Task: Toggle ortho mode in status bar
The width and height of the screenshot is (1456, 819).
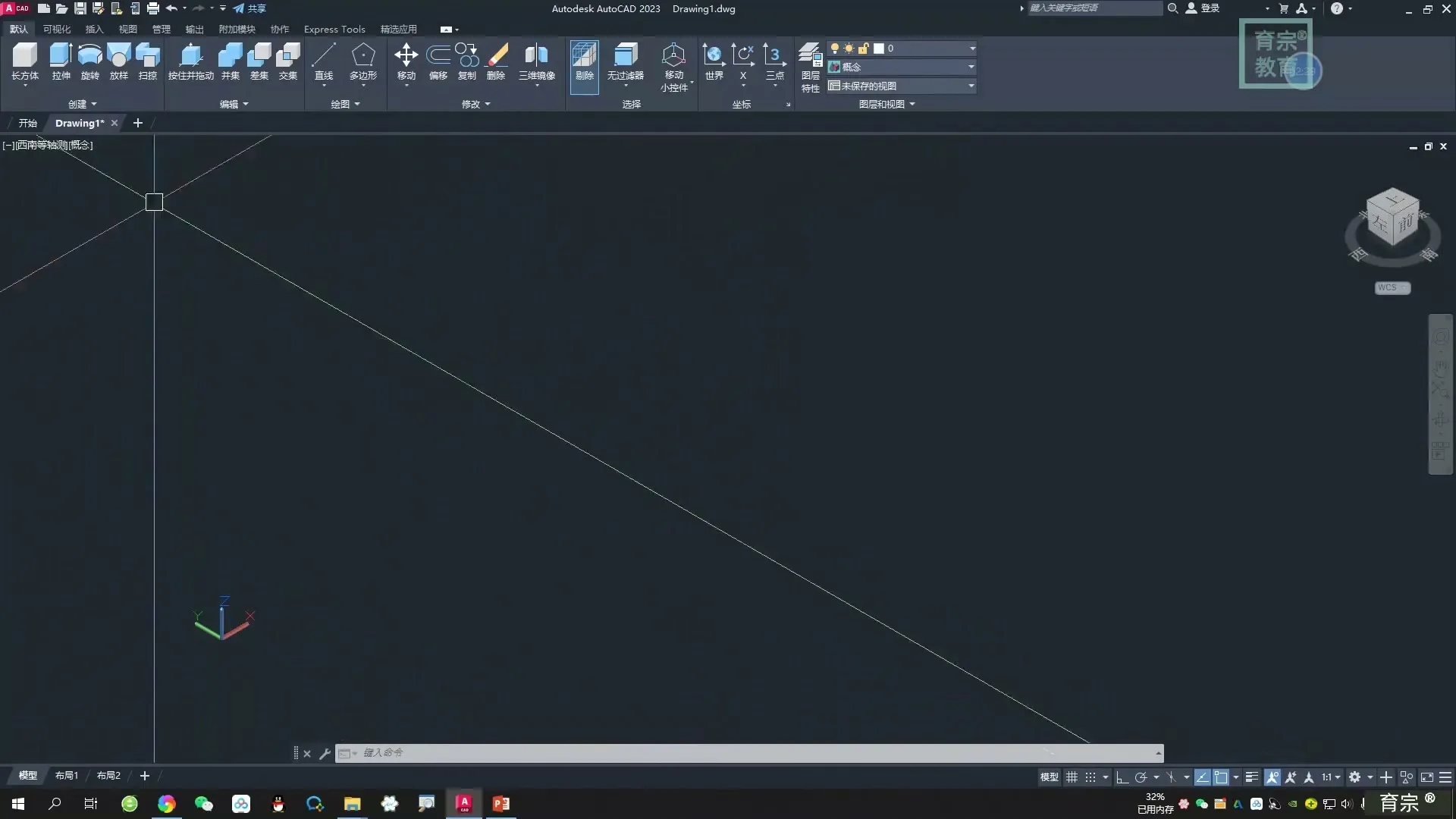Action: pos(1122,777)
